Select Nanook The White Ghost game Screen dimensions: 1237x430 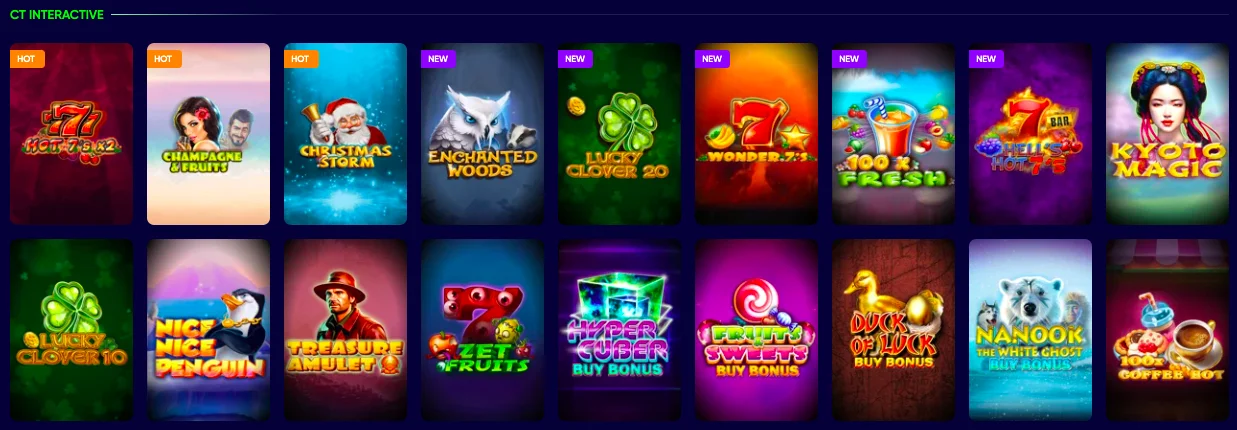1030,330
